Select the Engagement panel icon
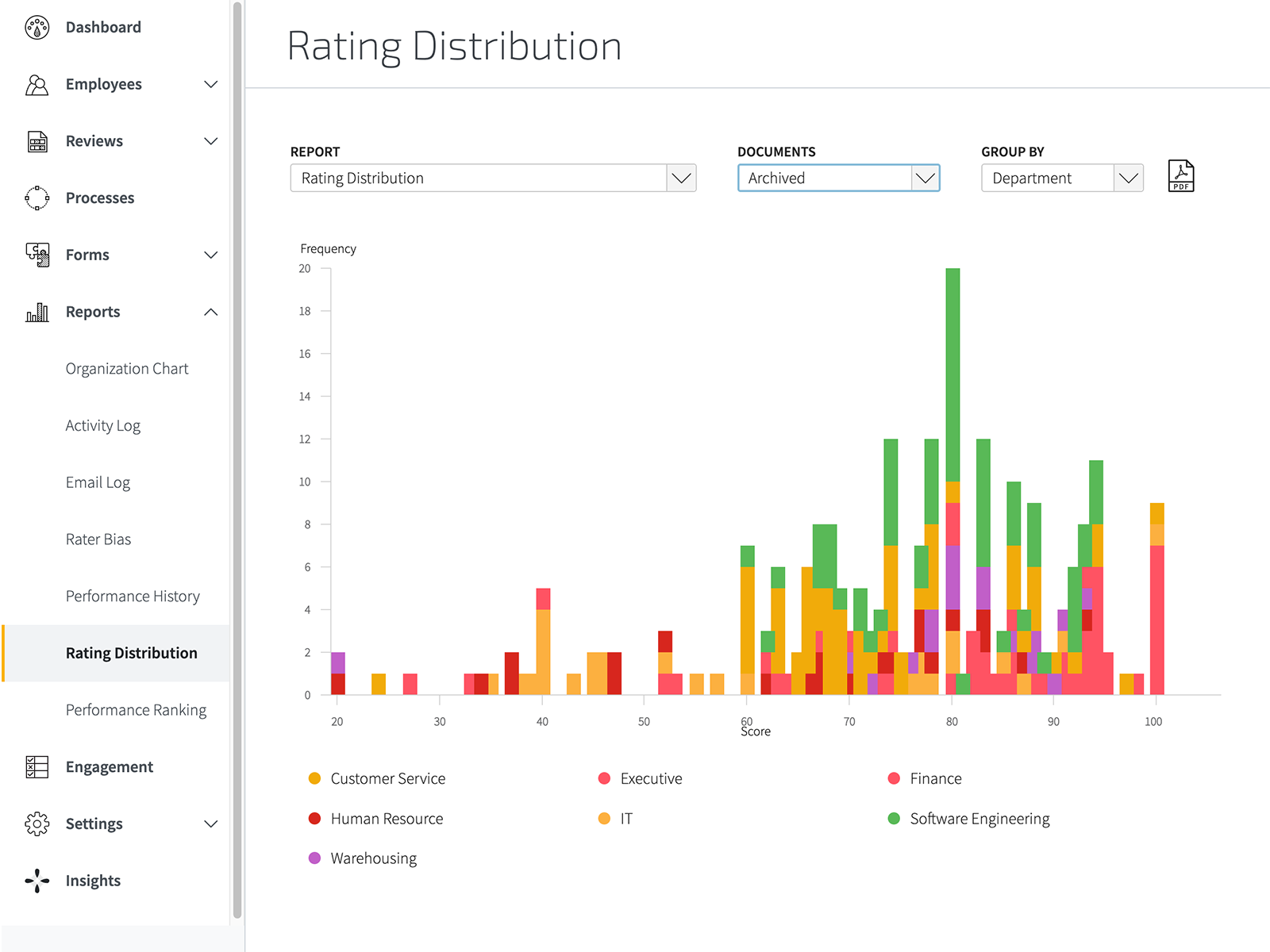Viewport: 1270px width, 952px height. coord(36,766)
